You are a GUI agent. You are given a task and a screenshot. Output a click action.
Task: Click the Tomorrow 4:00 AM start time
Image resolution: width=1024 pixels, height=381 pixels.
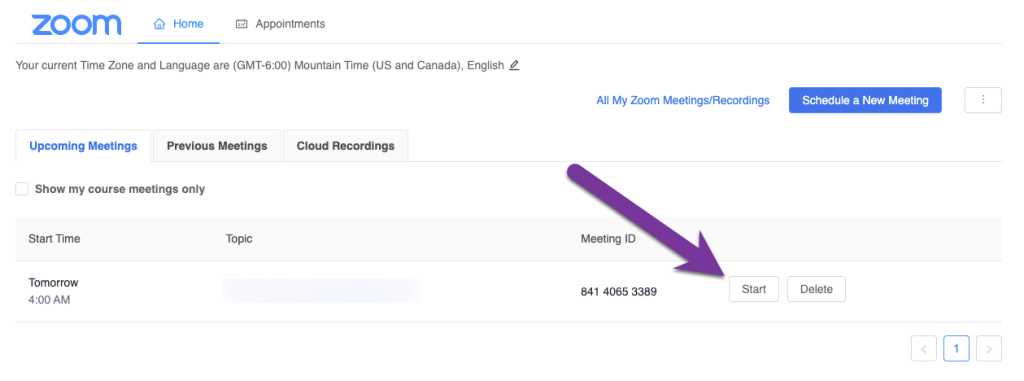pos(54,291)
